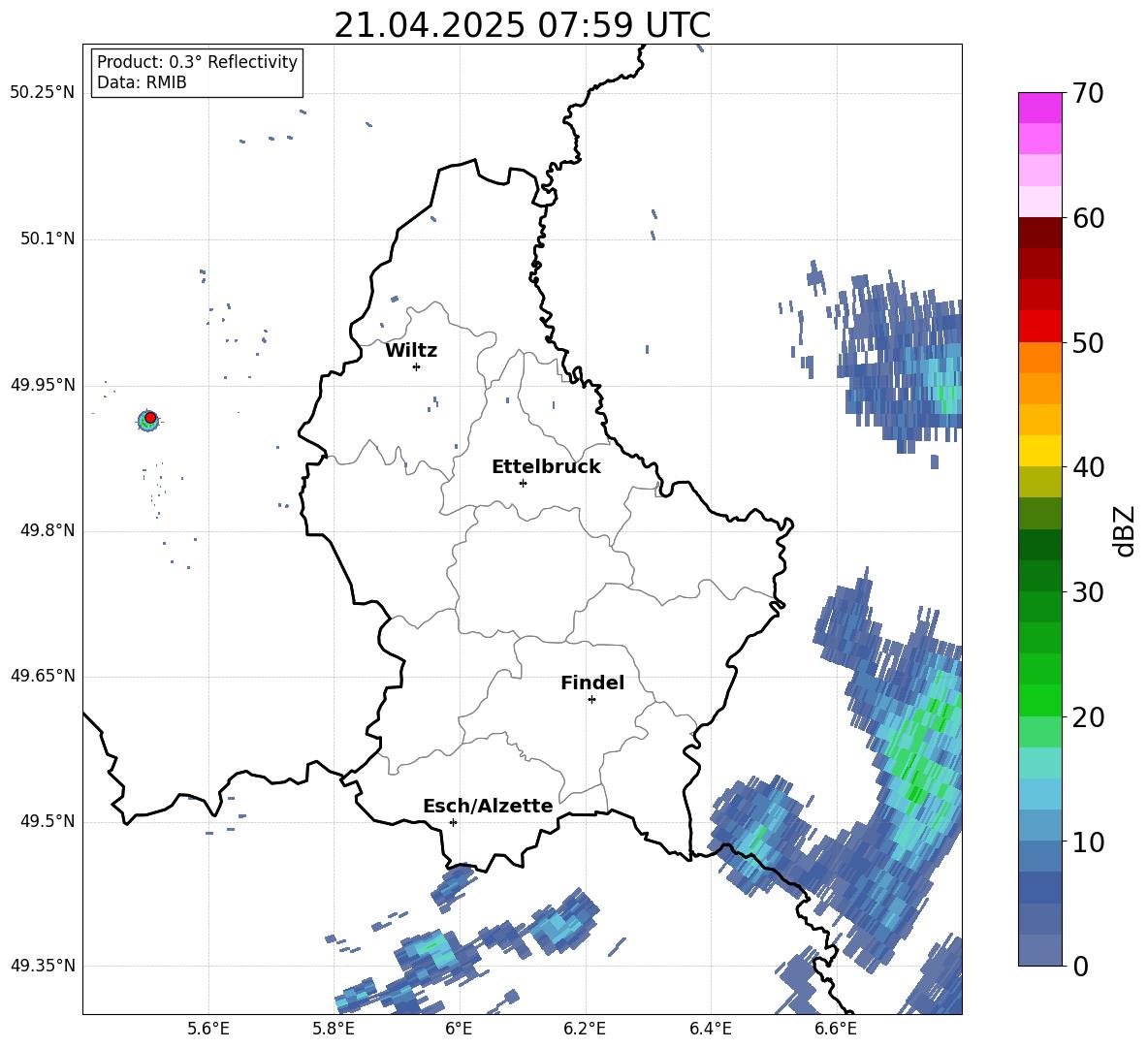Click the 6.6°E longitude label
The image size is (1148, 1048).
click(836, 1029)
